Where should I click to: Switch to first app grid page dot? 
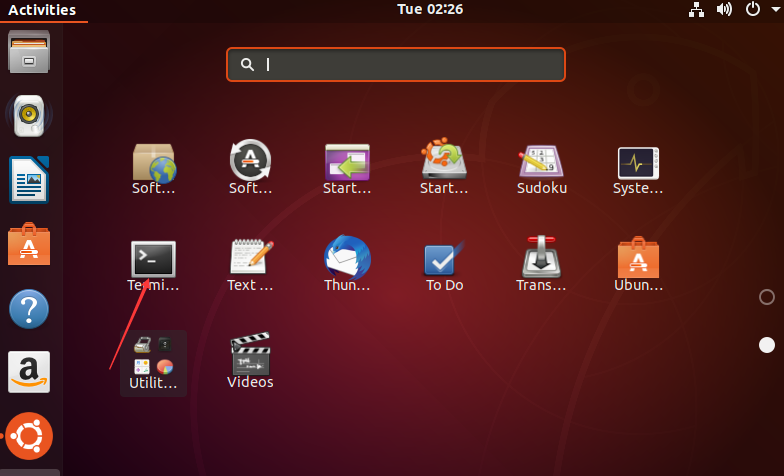[x=767, y=297]
